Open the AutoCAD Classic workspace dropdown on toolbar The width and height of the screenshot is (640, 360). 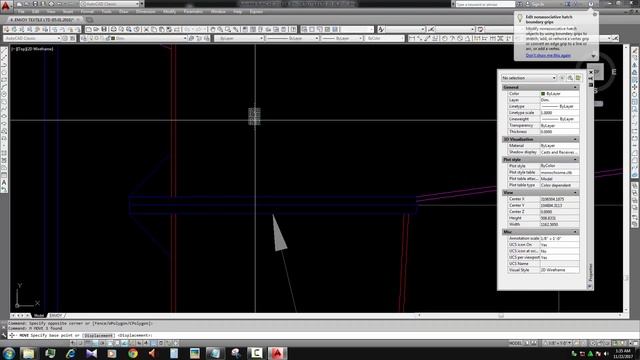click(32, 38)
